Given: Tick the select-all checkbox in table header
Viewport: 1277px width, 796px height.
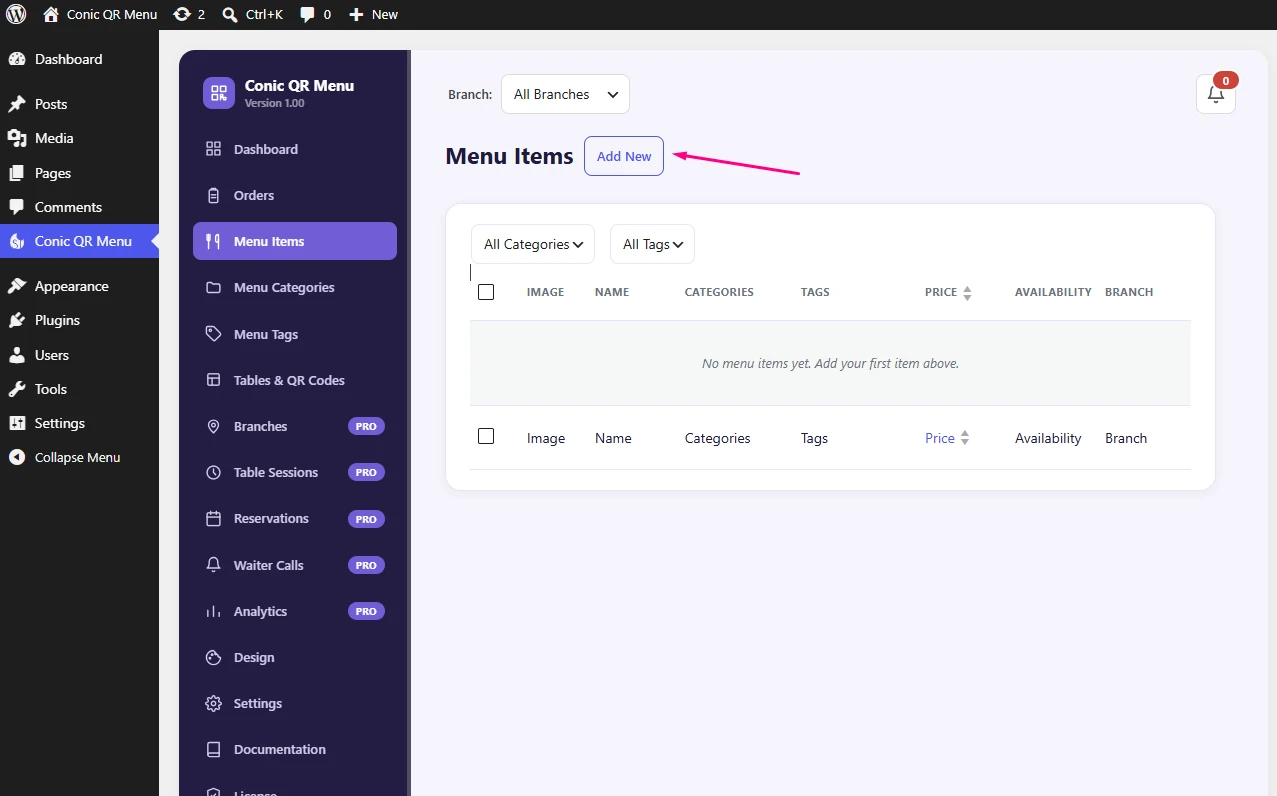Looking at the screenshot, I should click(x=486, y=292).
